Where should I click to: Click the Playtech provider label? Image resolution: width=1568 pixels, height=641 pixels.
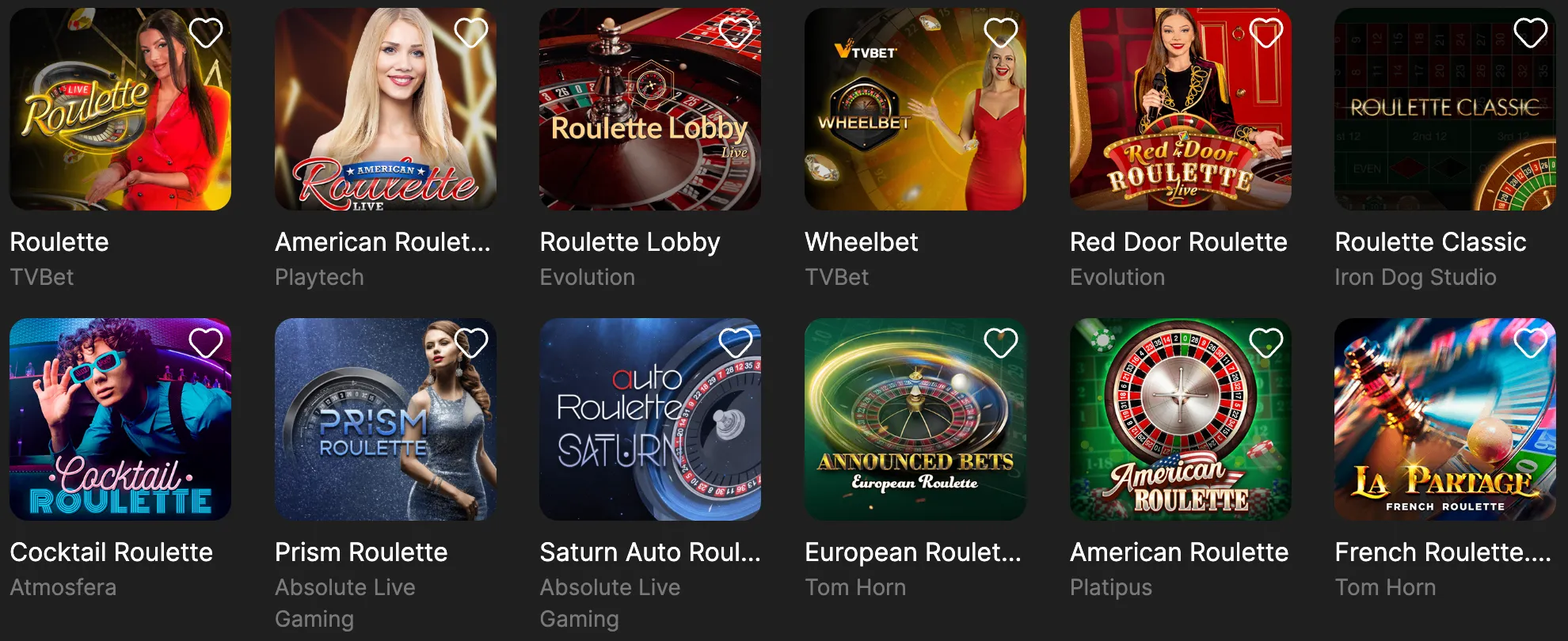point(319,277)
